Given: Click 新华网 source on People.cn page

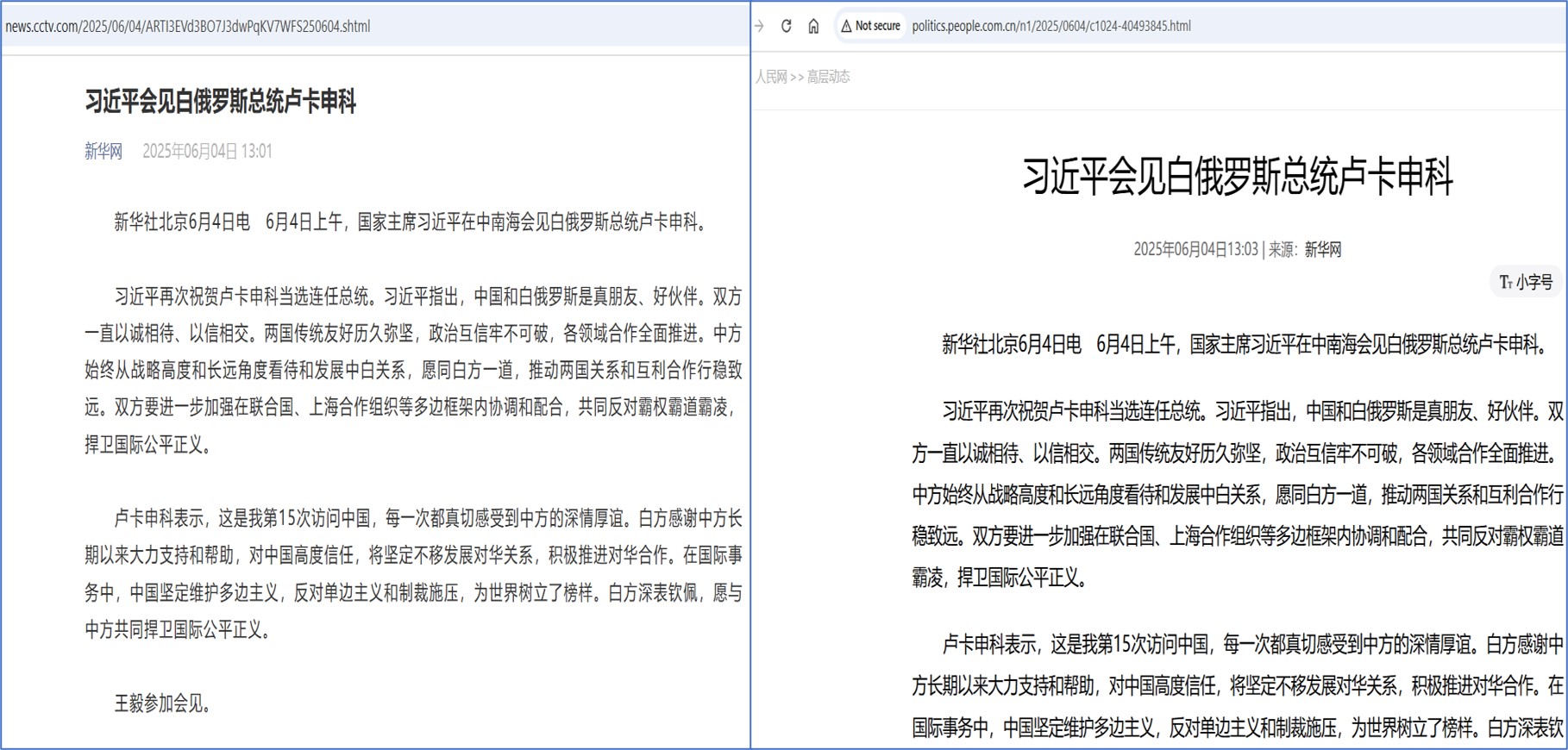Looking at the screenshot, I should click(1322, 250).
